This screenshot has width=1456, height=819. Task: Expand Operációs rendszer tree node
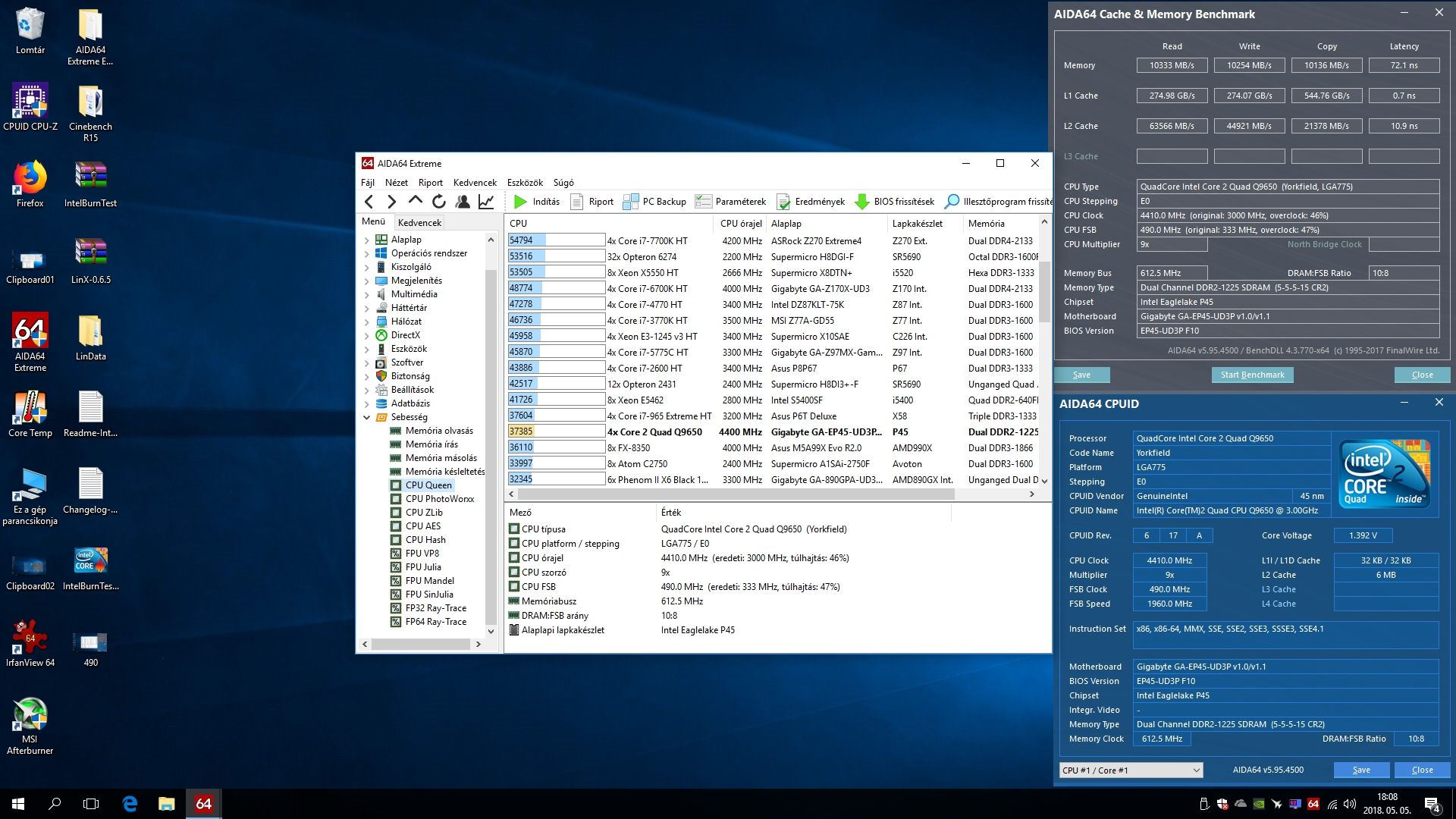(x=367, y=253)
